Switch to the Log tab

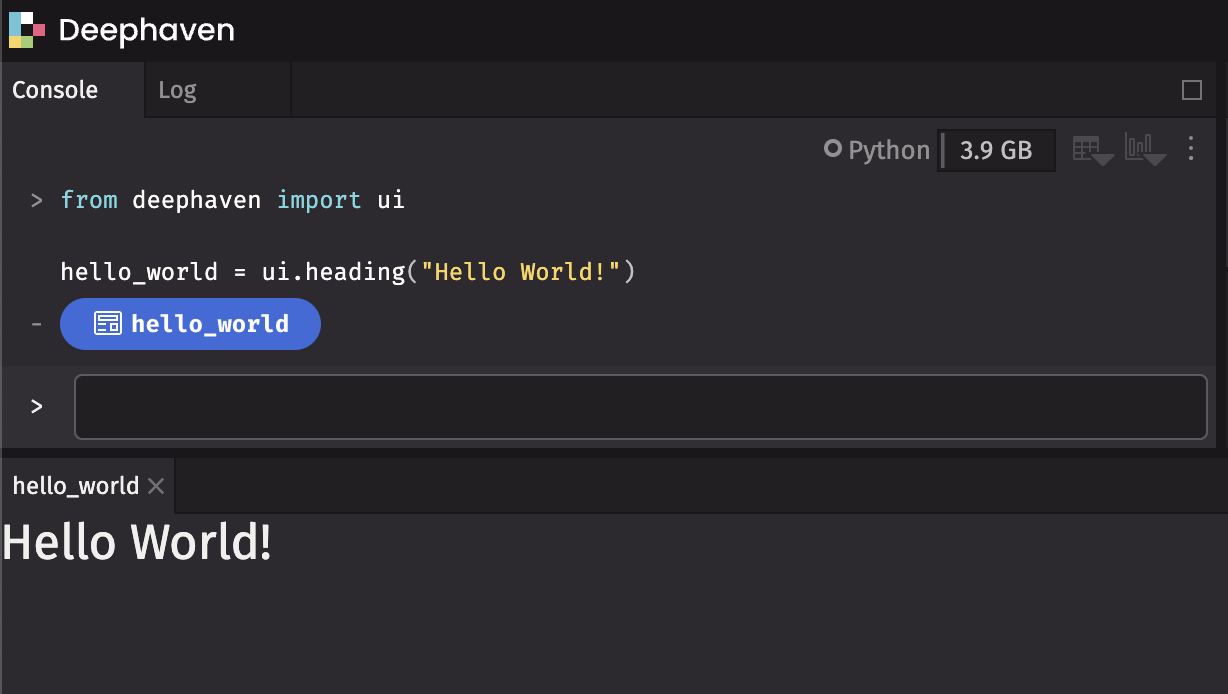(177, 90)
